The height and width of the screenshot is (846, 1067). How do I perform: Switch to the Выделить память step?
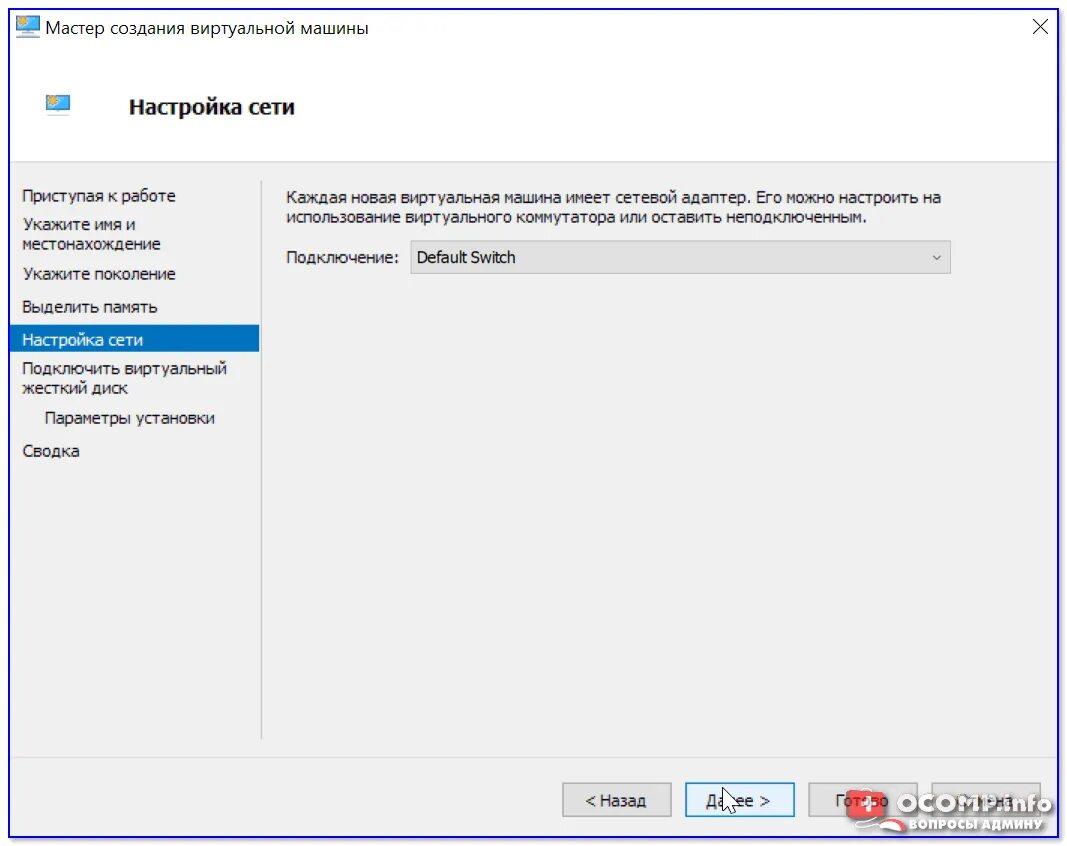89,307
